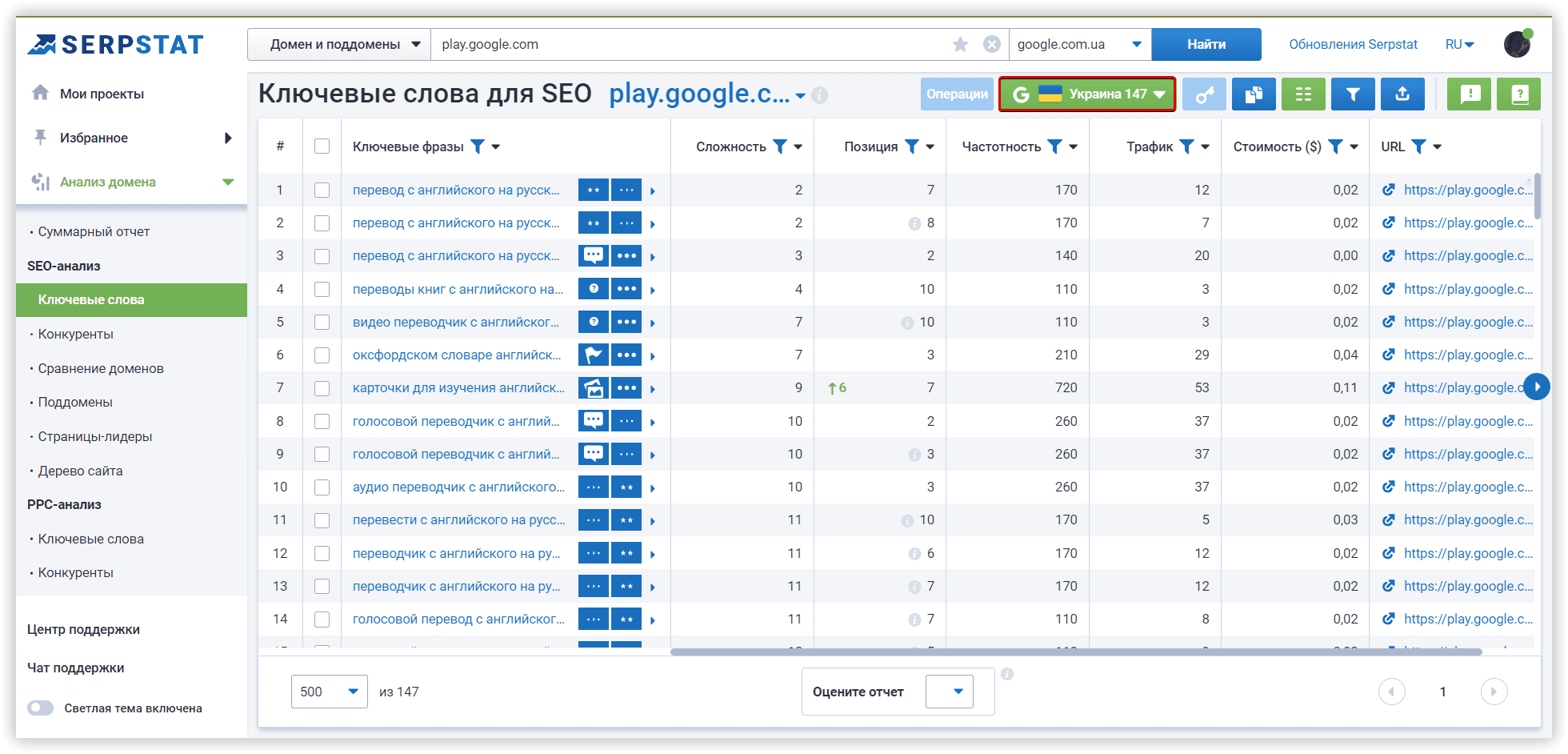
Task: Open the column list view icon button
Action: coord(1303,94)
